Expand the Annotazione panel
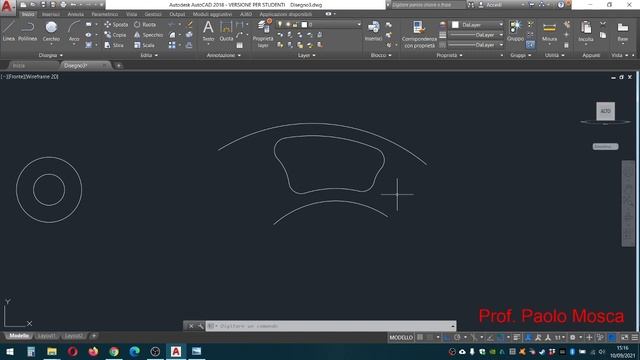 223,55
